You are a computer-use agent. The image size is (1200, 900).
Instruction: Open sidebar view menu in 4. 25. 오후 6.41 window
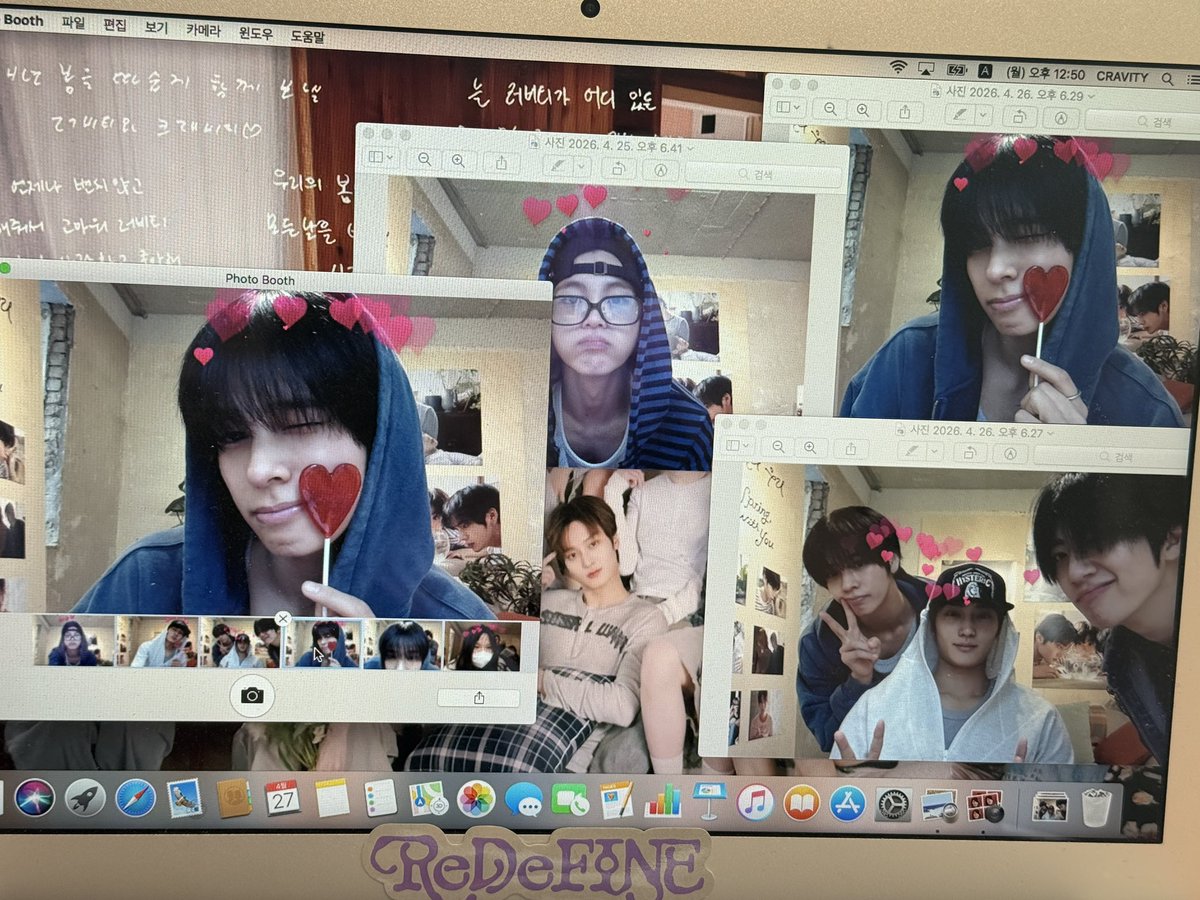click(381, 158)
